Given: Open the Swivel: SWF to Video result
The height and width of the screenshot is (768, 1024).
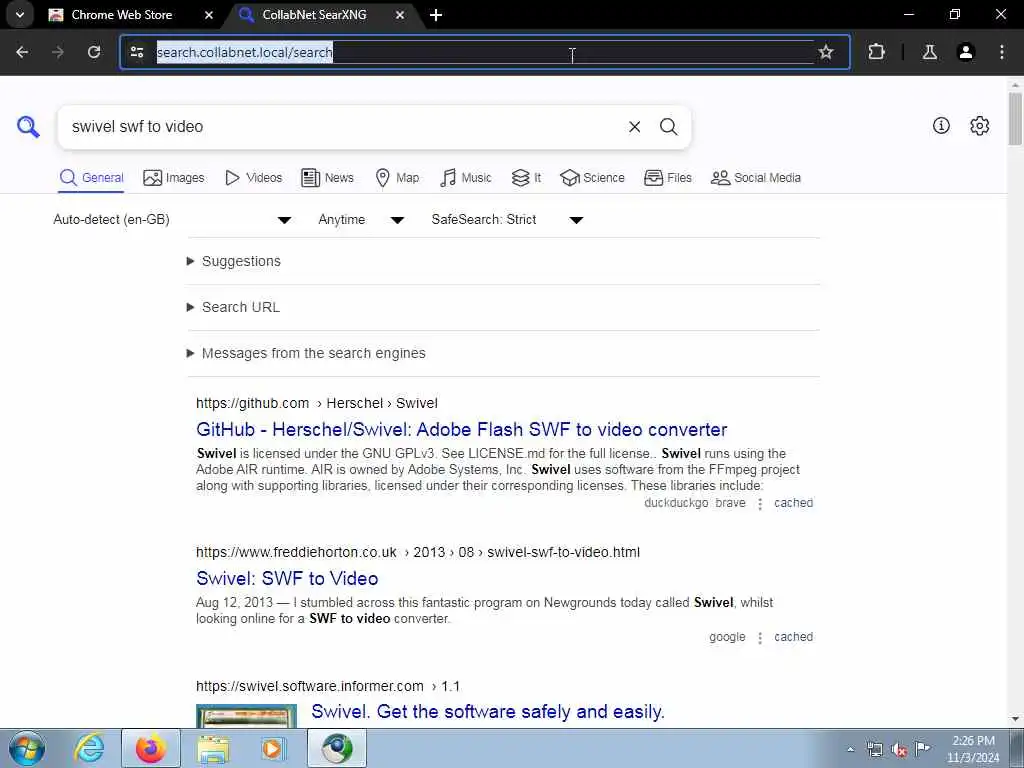Looking at the screenshot, I should [287, 579].
